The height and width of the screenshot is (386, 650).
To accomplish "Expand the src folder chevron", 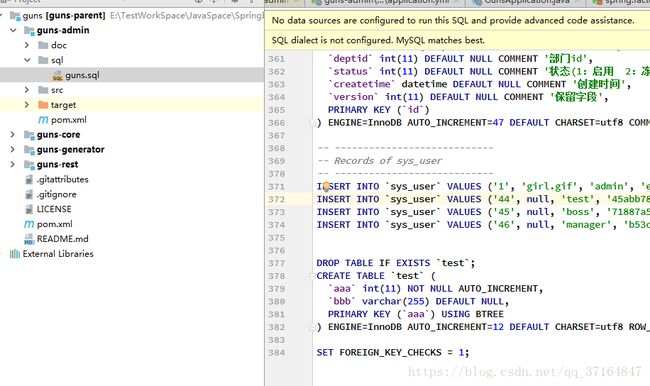I will click(27, 90).
